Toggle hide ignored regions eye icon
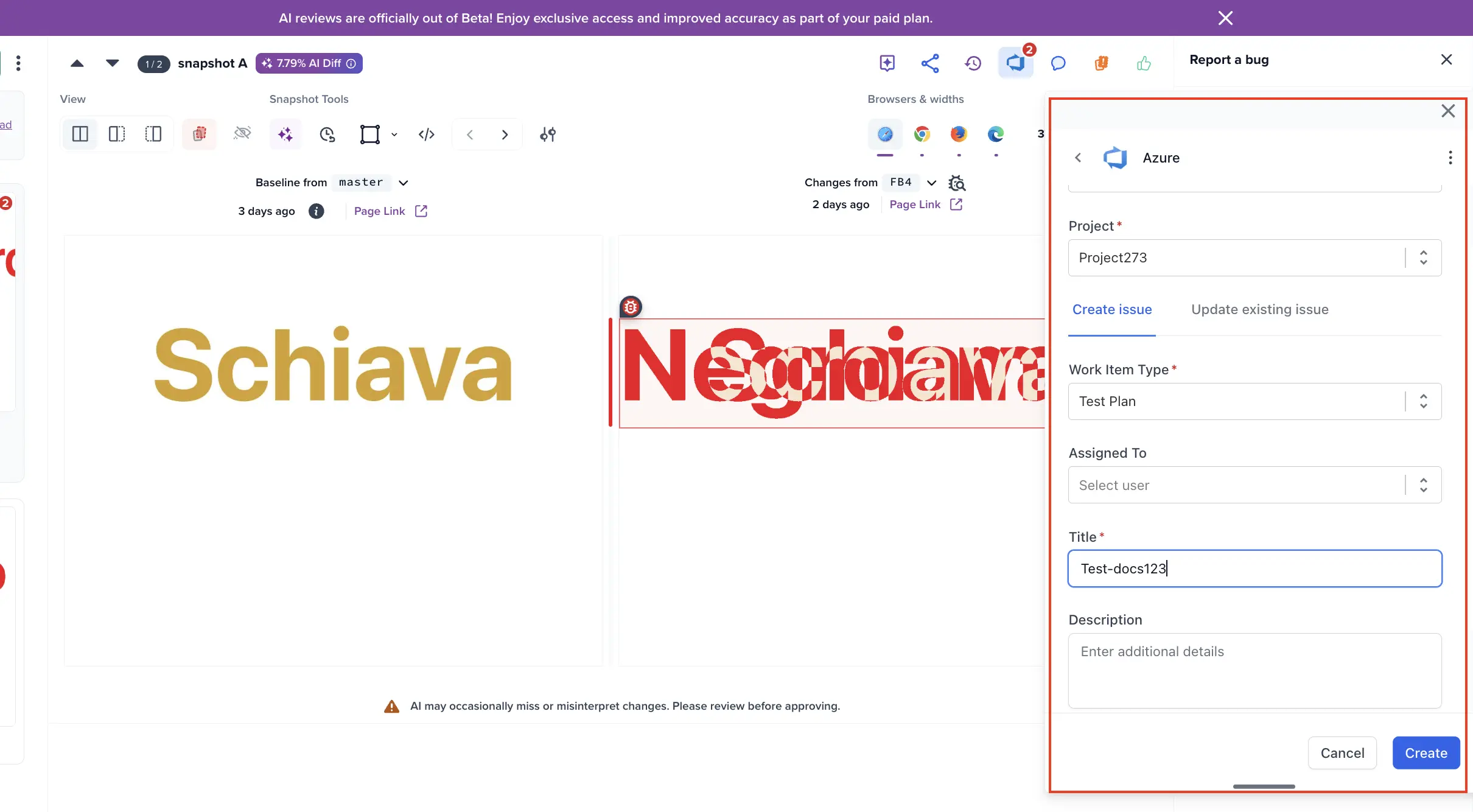Viewport: 1473px width, 812px height. point(242,133)
